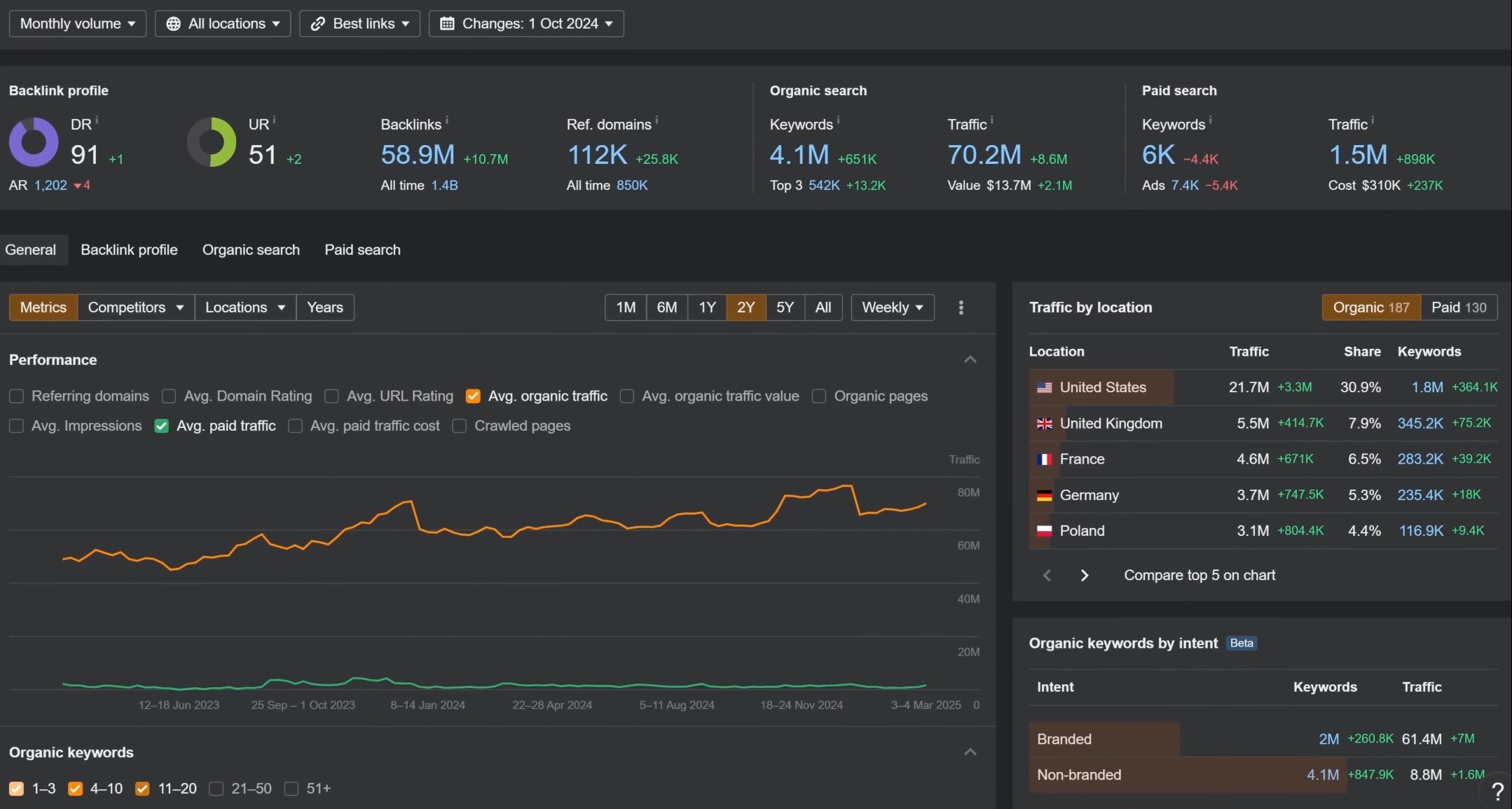Click the France flag icon
1512x809 pixels.
pyautogui.click(x=1044, y=459)
